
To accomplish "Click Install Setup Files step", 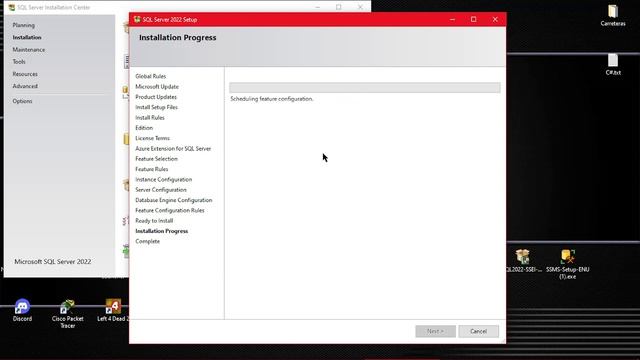I will pos(156,107).
